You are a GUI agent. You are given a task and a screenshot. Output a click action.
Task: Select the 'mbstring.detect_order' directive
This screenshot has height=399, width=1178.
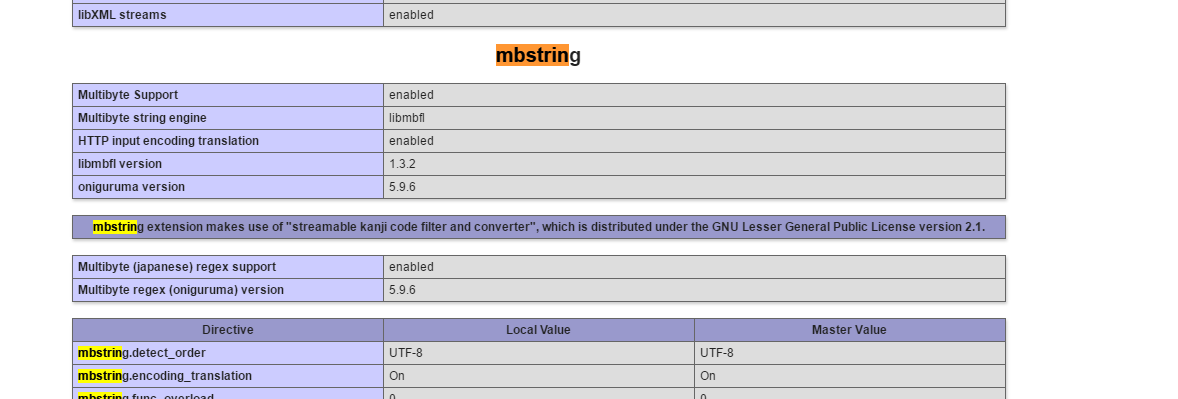click(142, 353)
